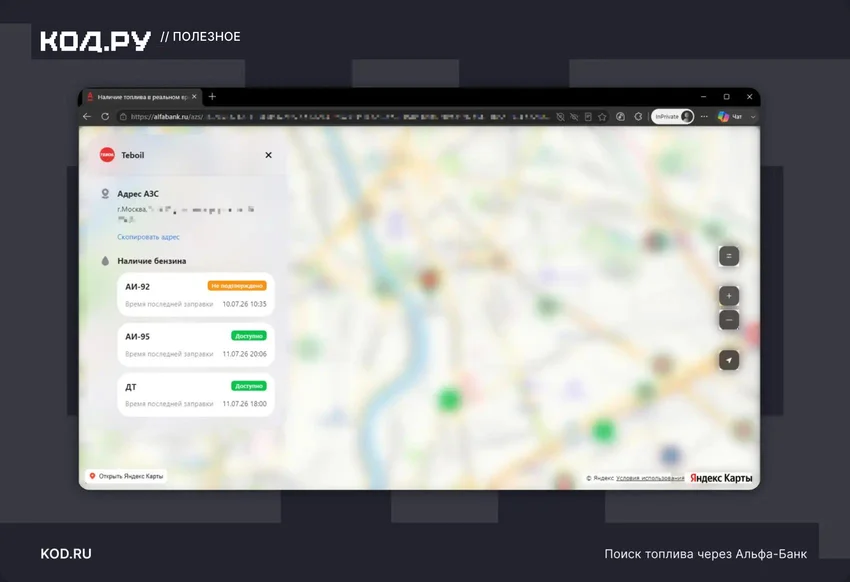Select the АИ-95 fuel card
This screenshot has width=850, height=582.
[x=196, y=345]
